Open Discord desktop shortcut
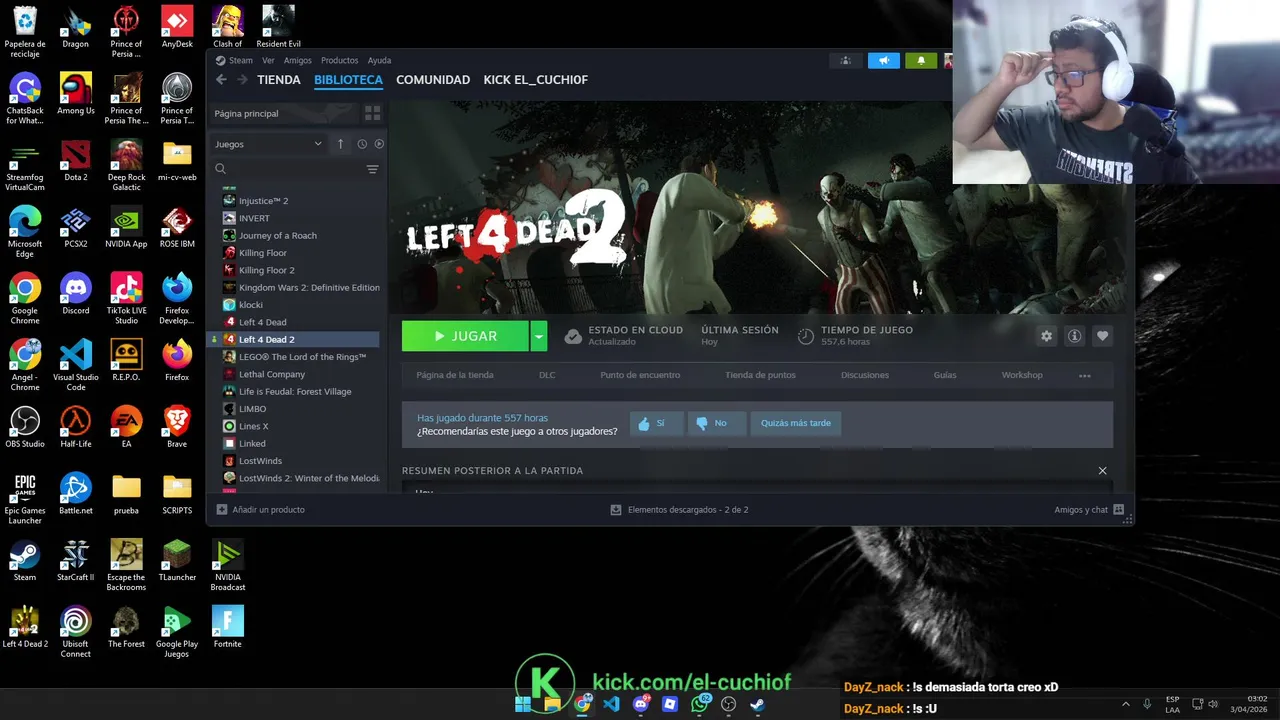 coord(76,295)
